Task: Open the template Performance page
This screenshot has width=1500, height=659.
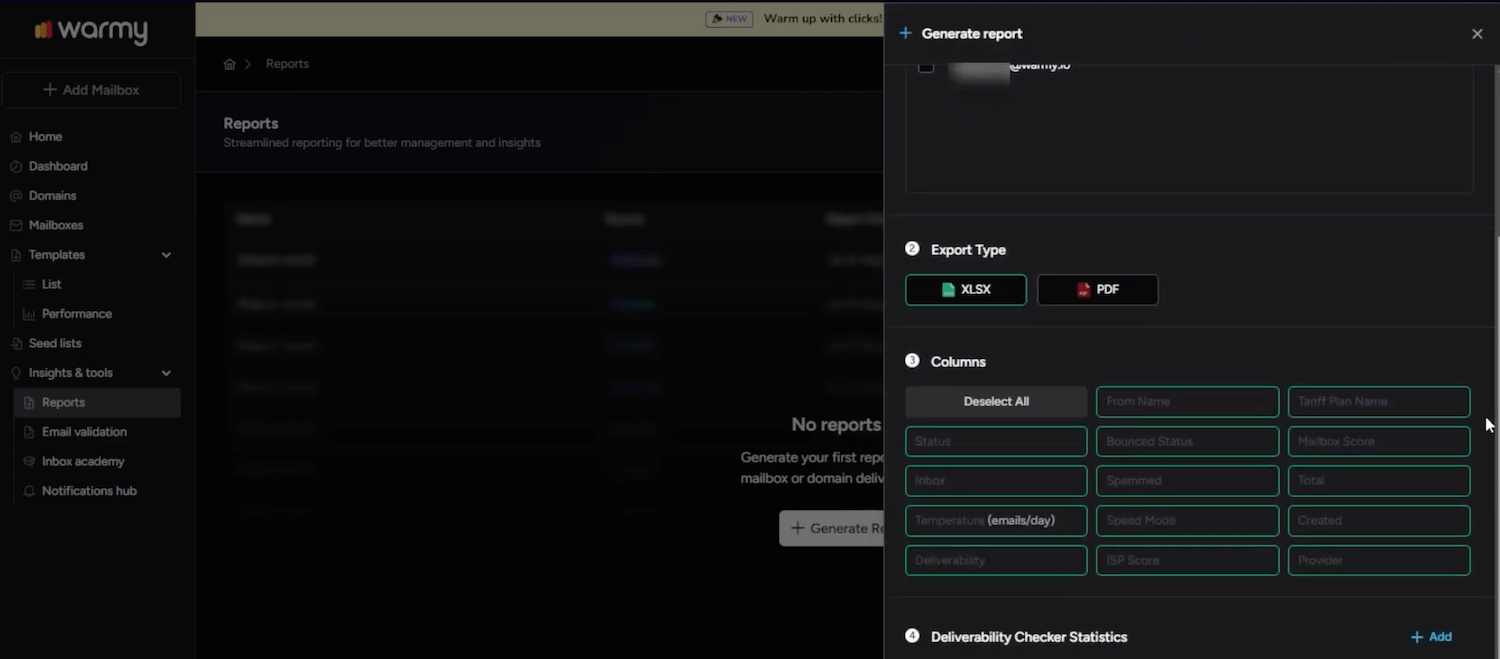Action: (x=77, y=314)
